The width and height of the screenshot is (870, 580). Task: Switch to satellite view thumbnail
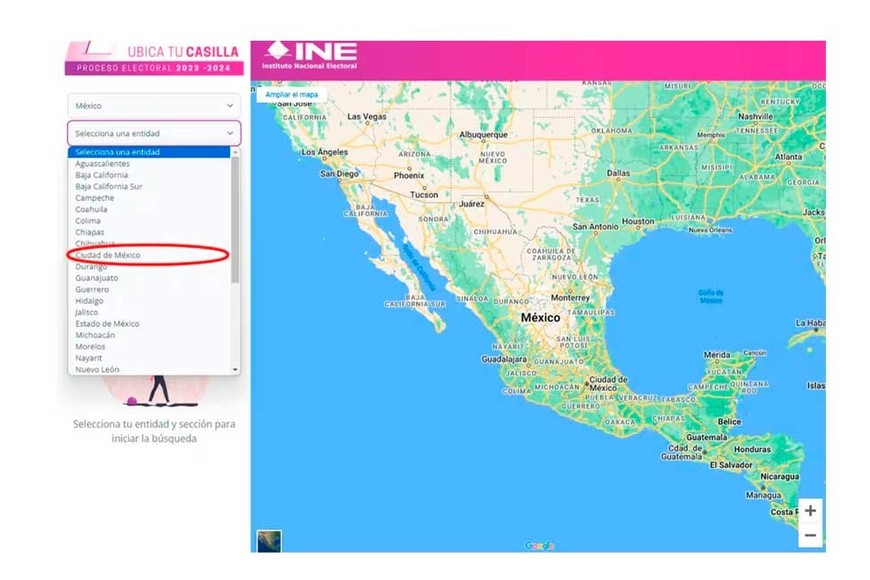click(x=269, y=540)
